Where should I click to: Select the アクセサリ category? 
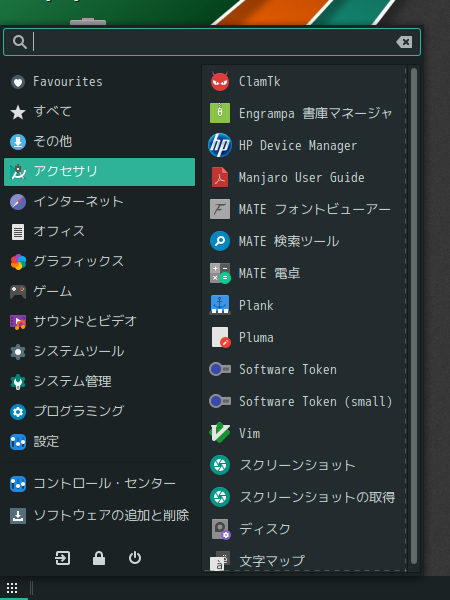pyautogui.click(x=99, y=172)
